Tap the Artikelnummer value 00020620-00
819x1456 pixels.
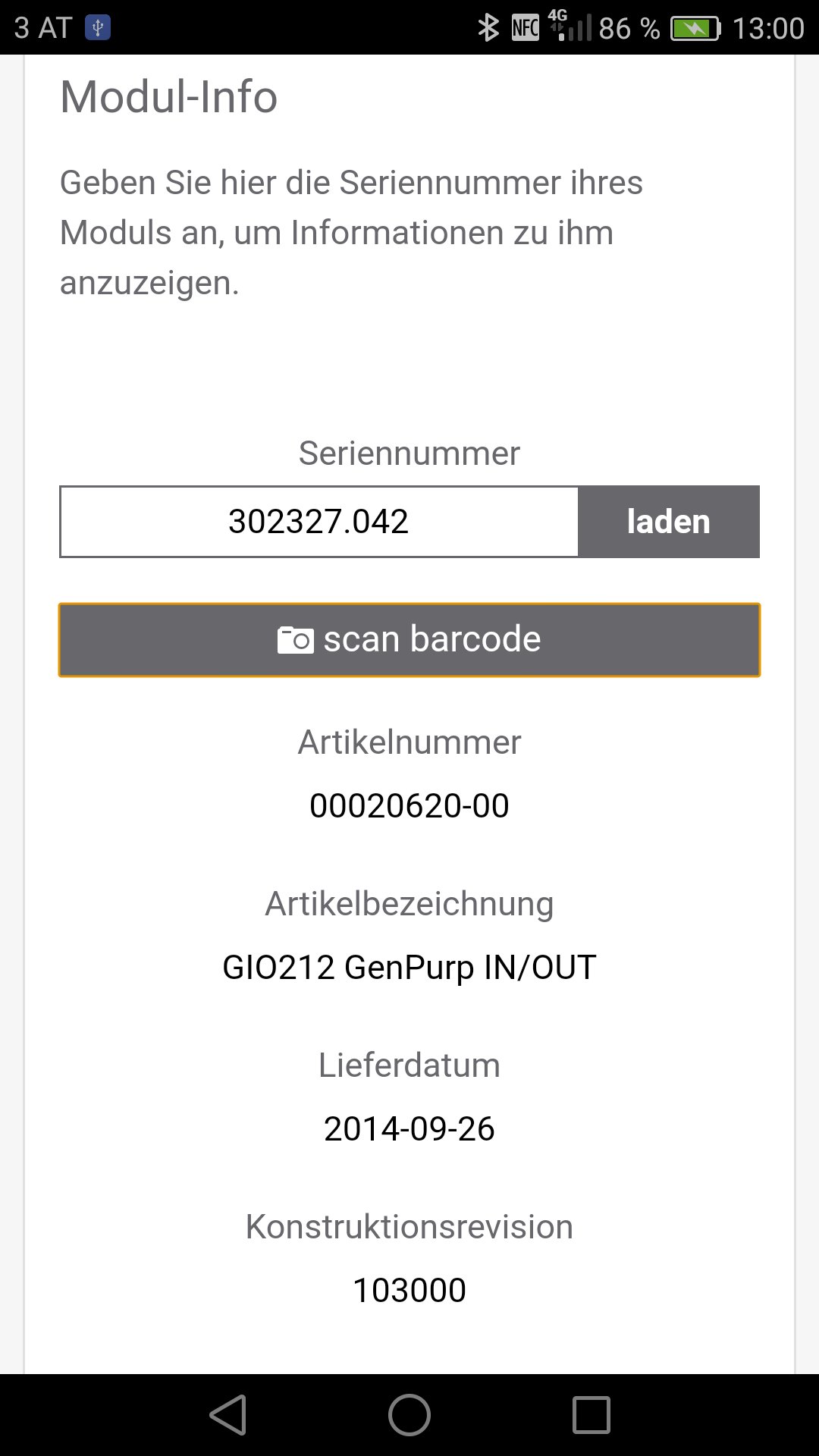409,805
